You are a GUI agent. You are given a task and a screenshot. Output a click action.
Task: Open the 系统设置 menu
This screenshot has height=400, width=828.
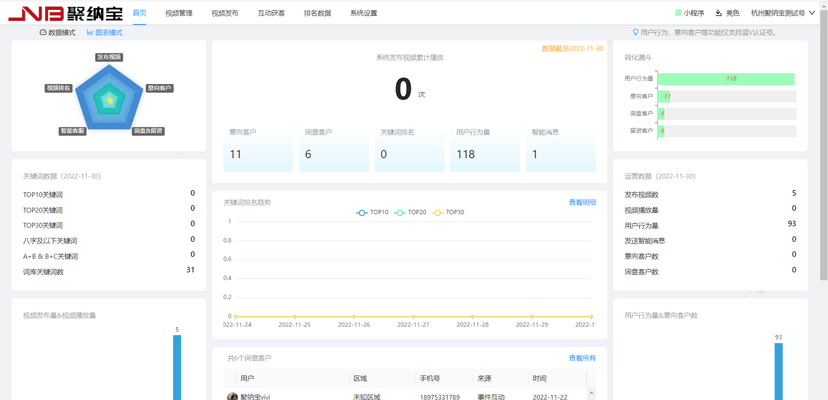pyautogui.click(x=364, y=14)
